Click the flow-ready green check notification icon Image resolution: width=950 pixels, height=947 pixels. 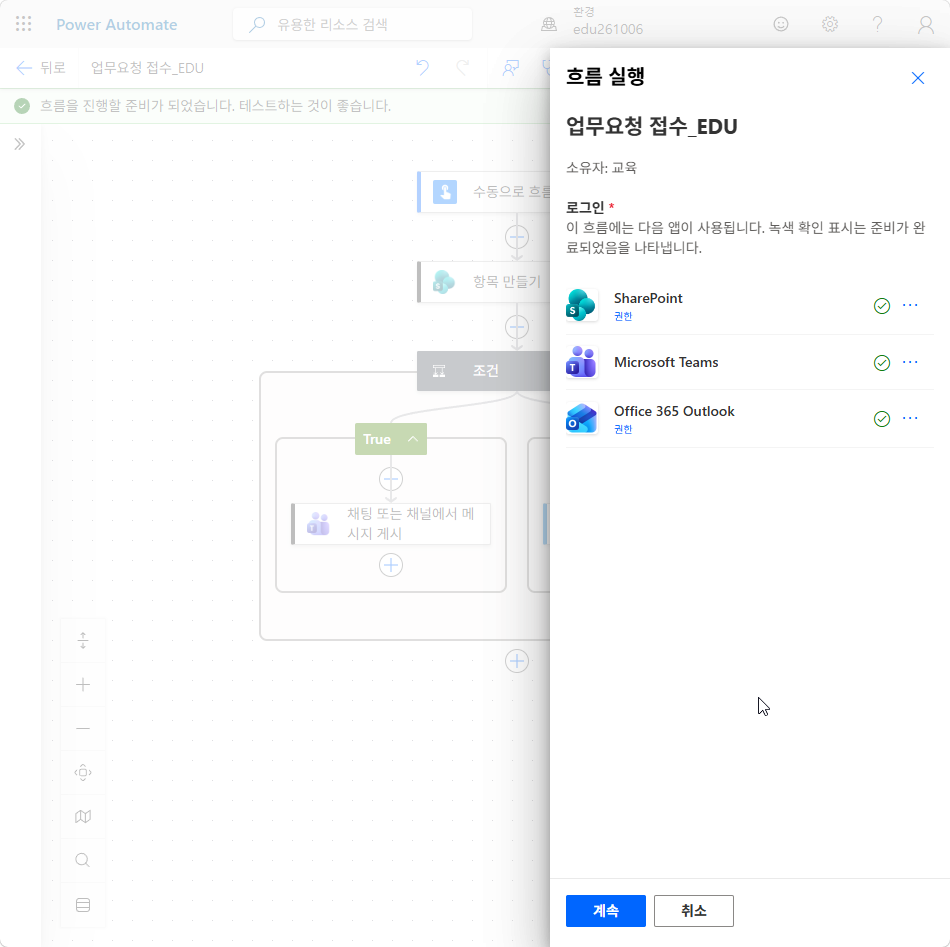click(x=22, y=106)
